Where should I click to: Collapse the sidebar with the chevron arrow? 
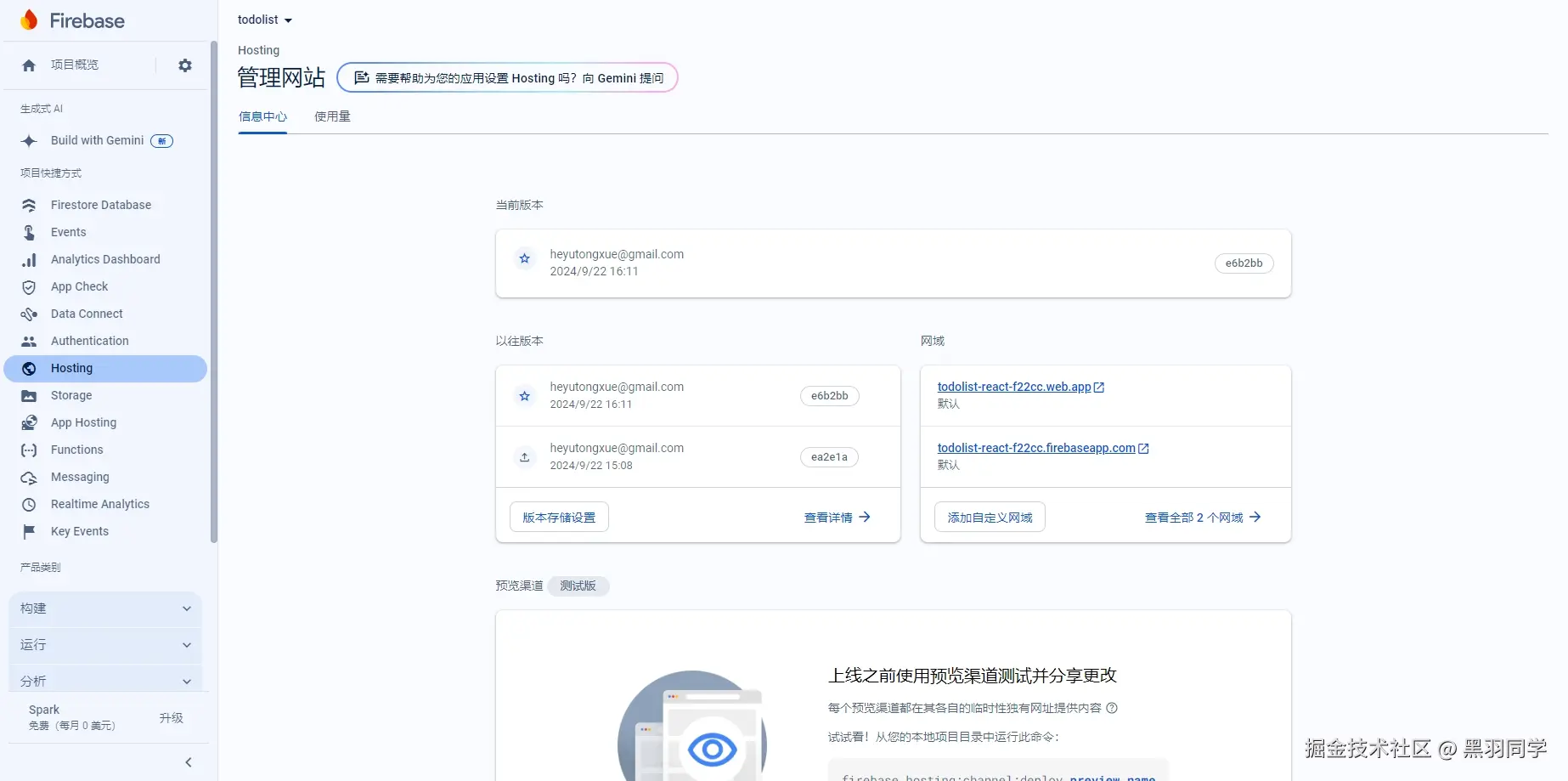pos(189,762)
